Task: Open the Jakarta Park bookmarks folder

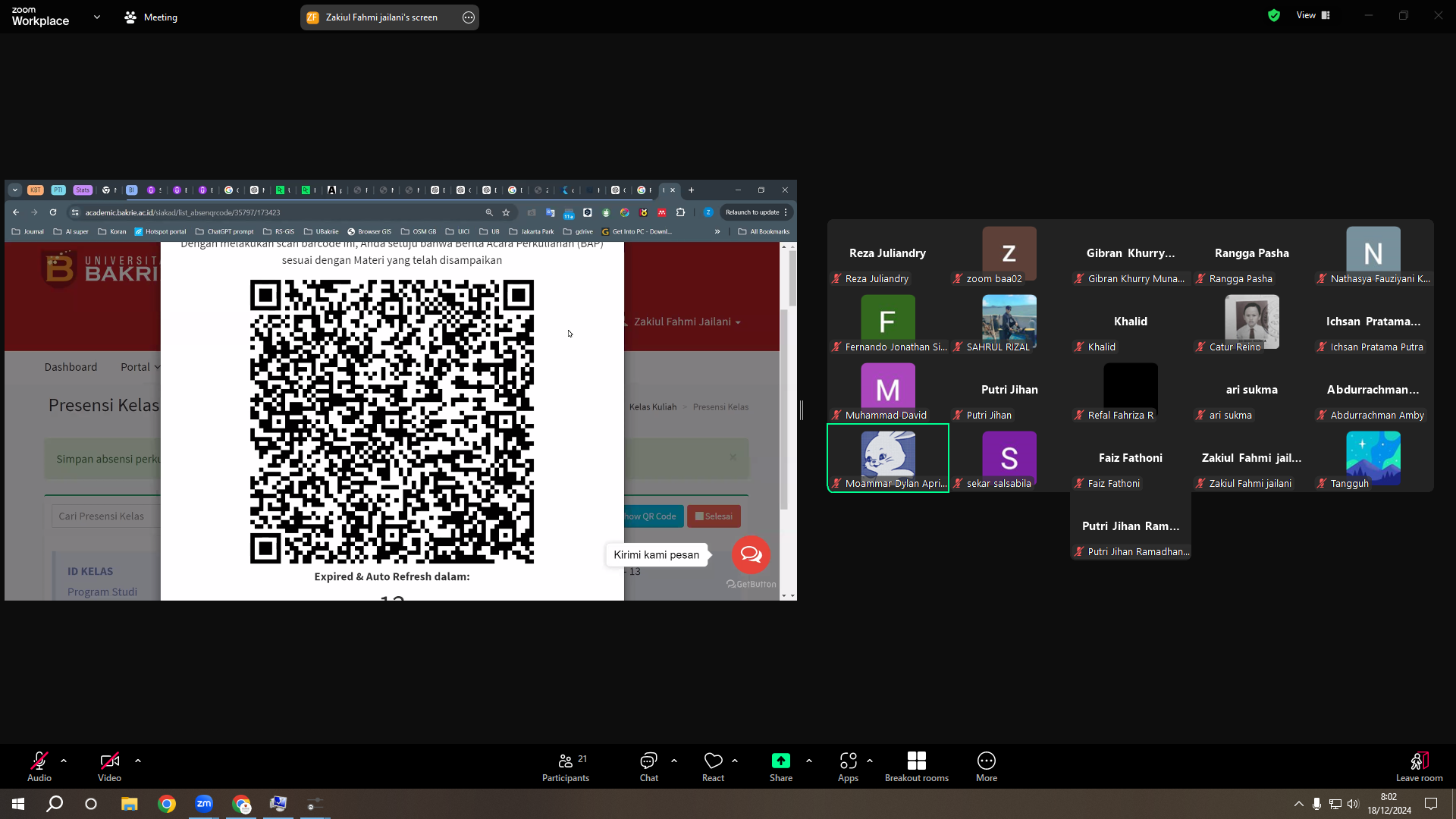Action: tap(532, 232)
